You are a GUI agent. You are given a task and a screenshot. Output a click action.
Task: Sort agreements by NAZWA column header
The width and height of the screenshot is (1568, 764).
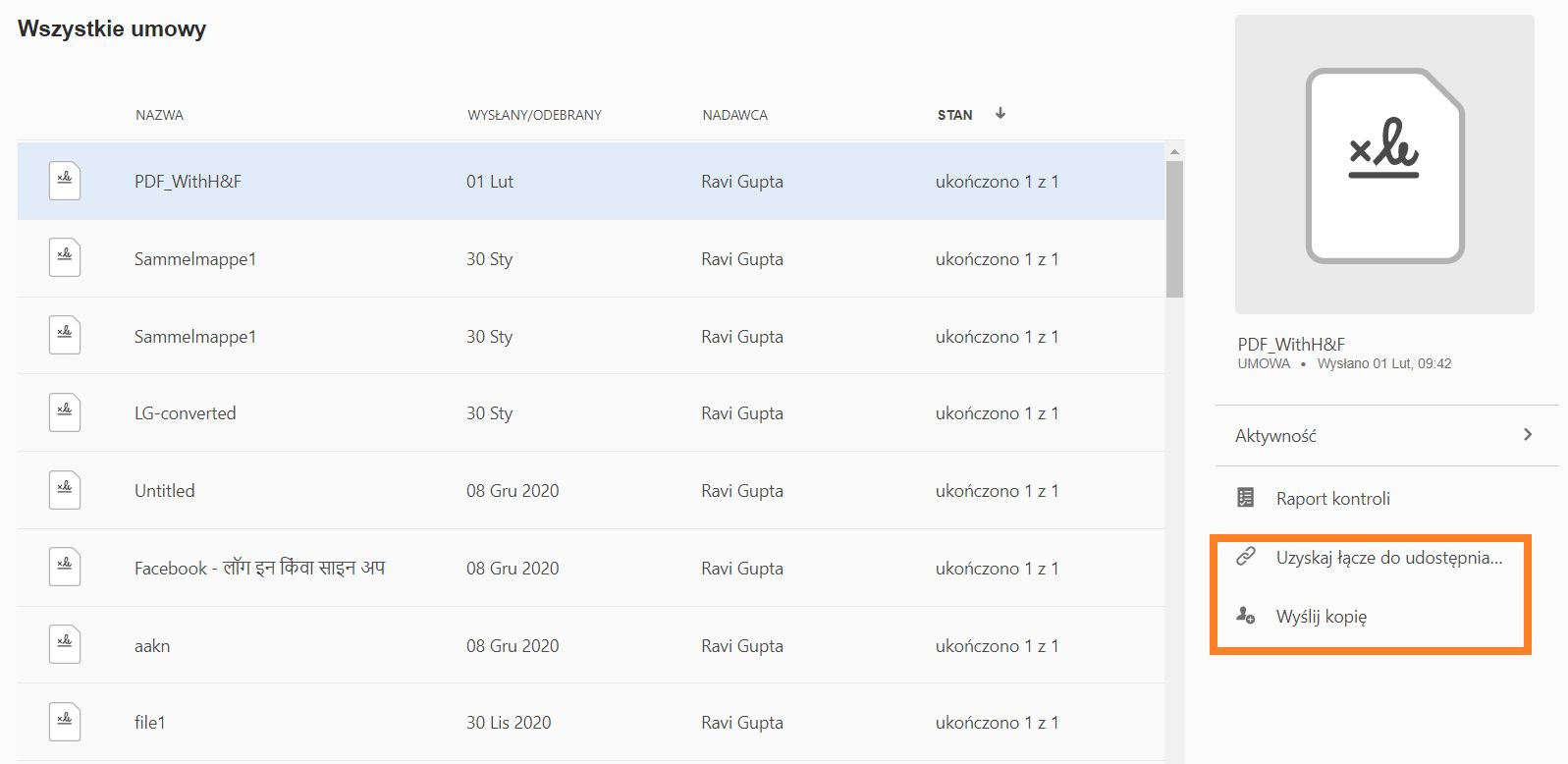pos(159,115)
